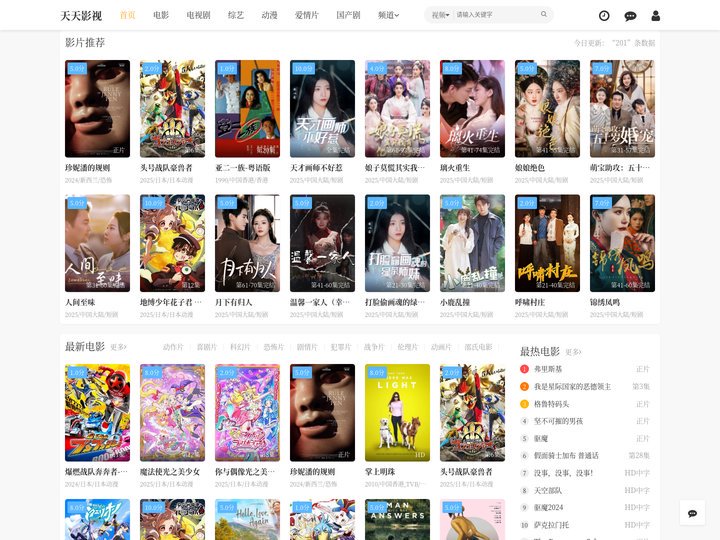Open the 掌上明珠 yellow poster
The height and width of the screenshot is (540, 720).
397,413
